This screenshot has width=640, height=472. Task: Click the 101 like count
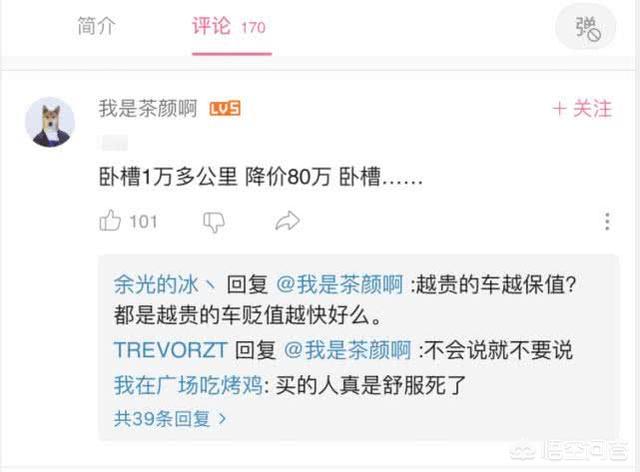coord(143,222)
